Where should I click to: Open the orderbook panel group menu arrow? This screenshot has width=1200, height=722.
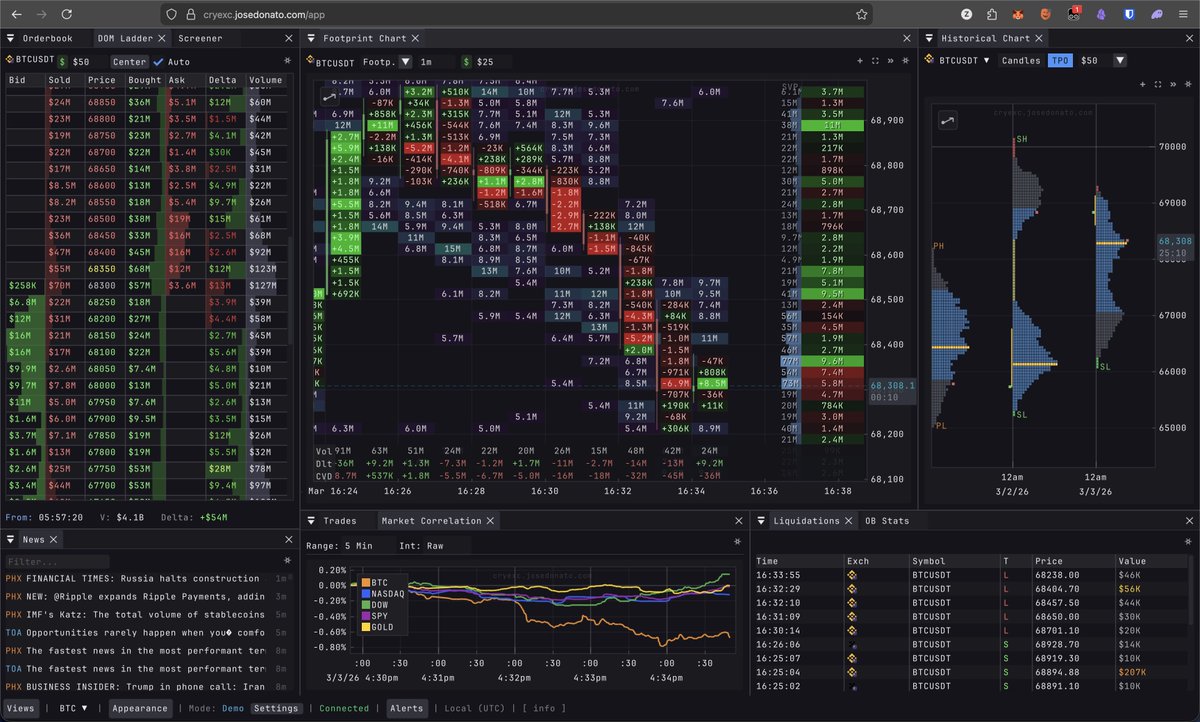pyautogui.click(x=11, y=38)
